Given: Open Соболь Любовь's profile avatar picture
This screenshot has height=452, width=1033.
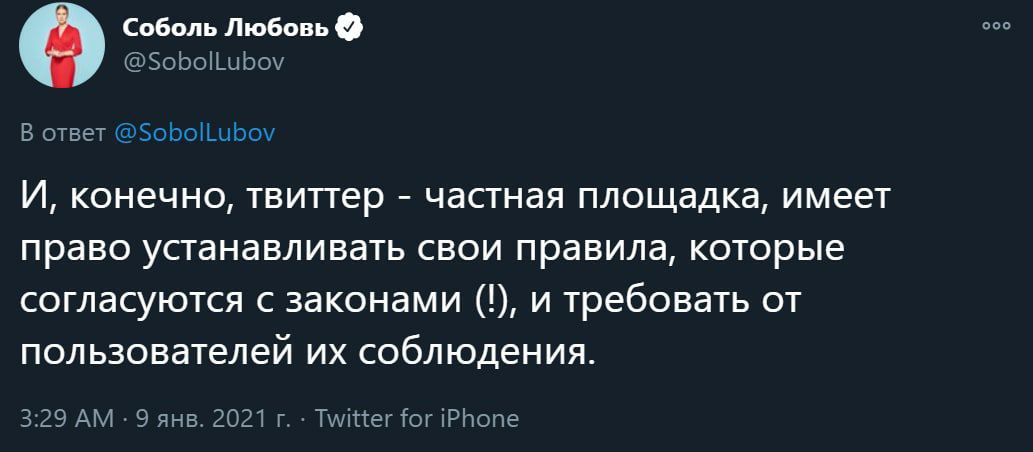Looking at the screenshot, I should 62,45.
